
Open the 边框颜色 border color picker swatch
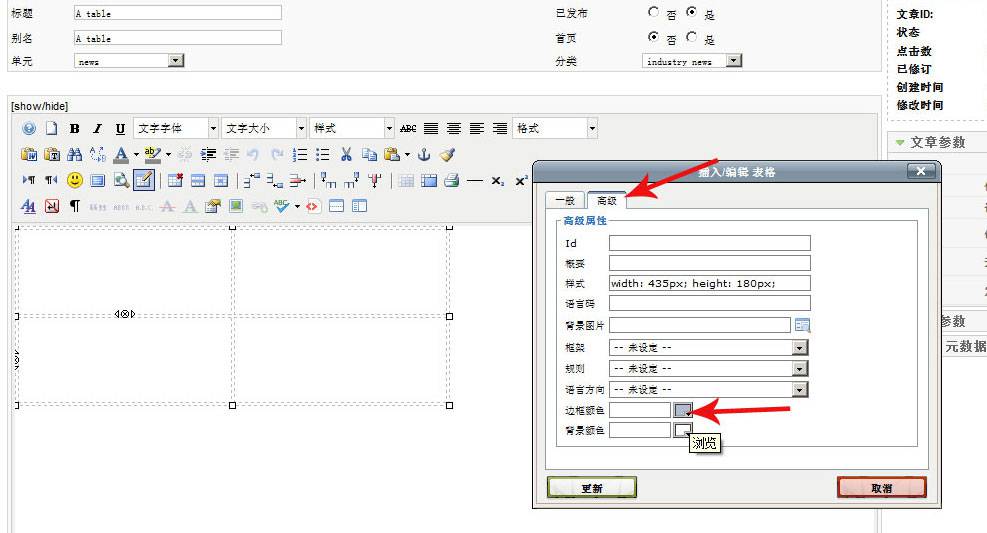tap(683, 410)
